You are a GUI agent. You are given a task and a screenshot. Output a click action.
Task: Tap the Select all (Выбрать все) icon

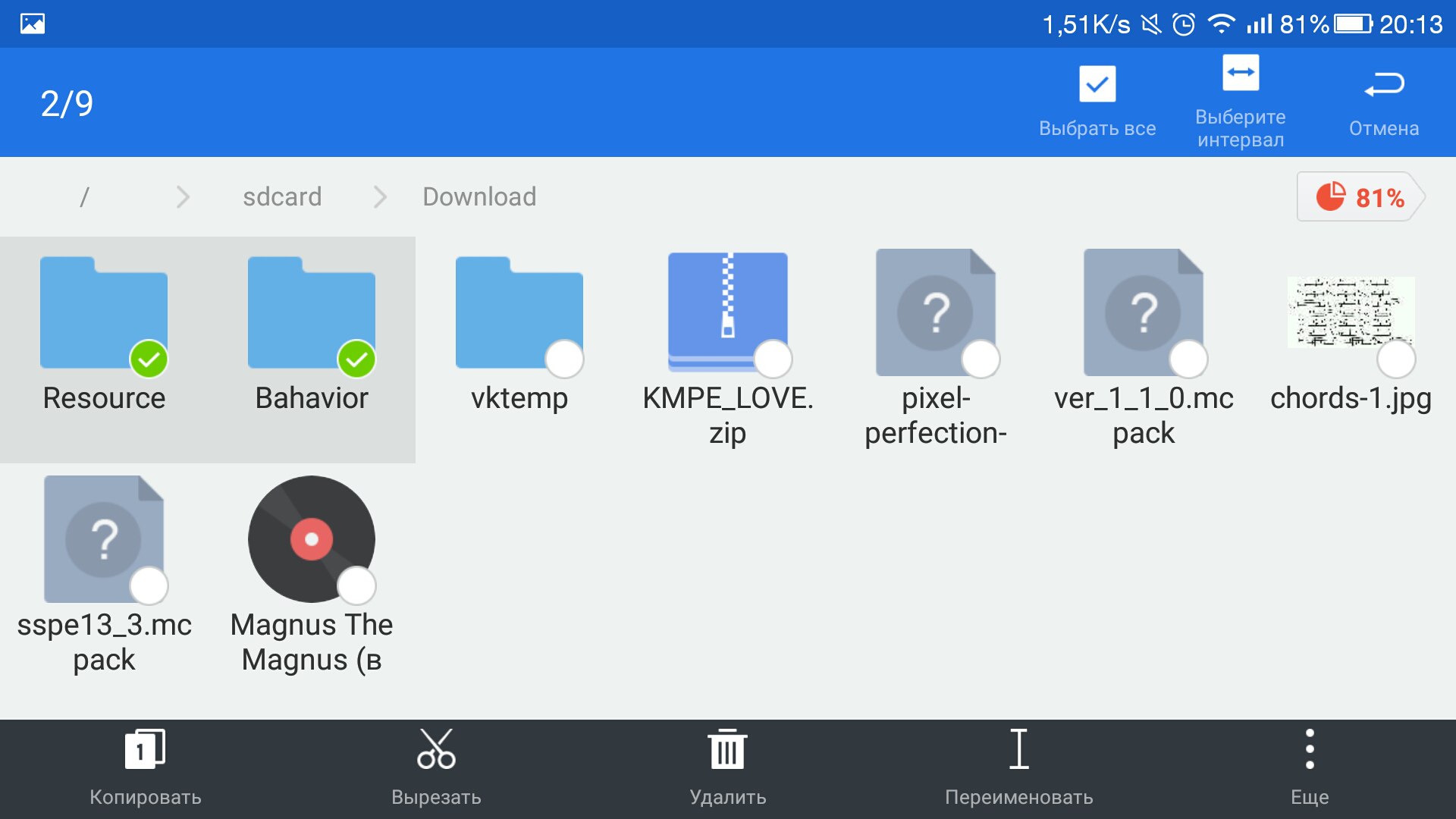(1097, 84)
